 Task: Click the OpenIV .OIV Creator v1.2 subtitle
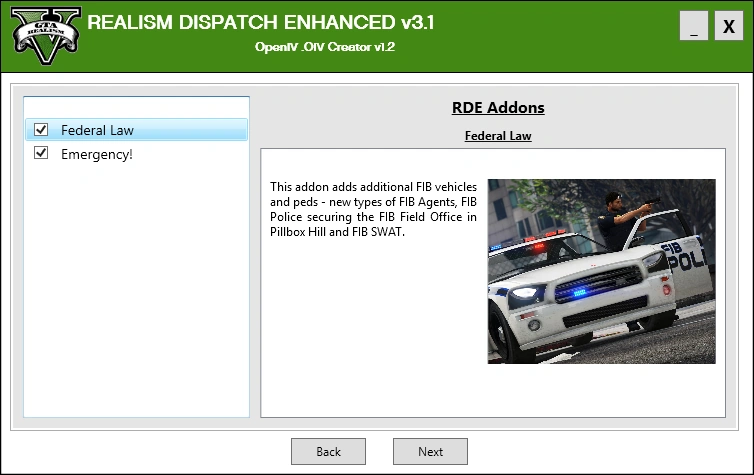325,47
